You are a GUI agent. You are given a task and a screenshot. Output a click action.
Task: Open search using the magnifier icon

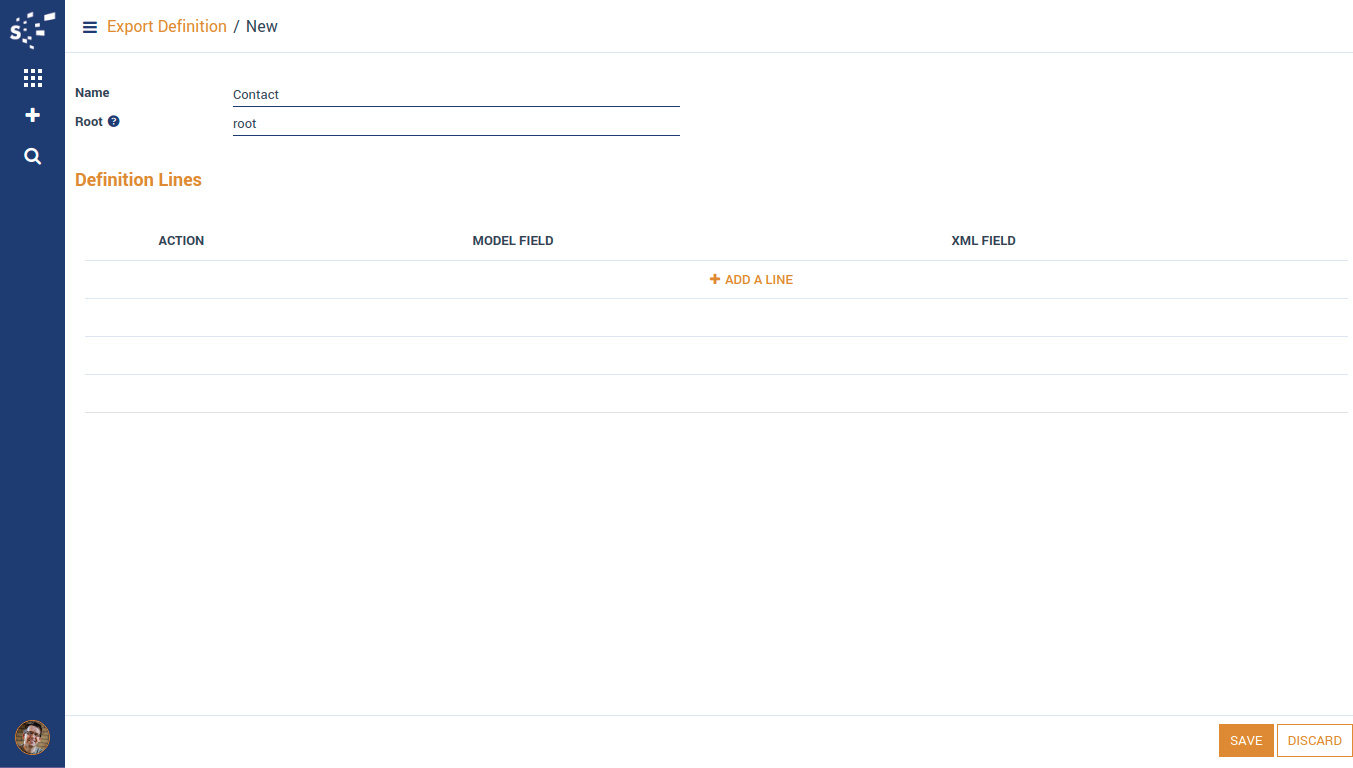point(32,156)
